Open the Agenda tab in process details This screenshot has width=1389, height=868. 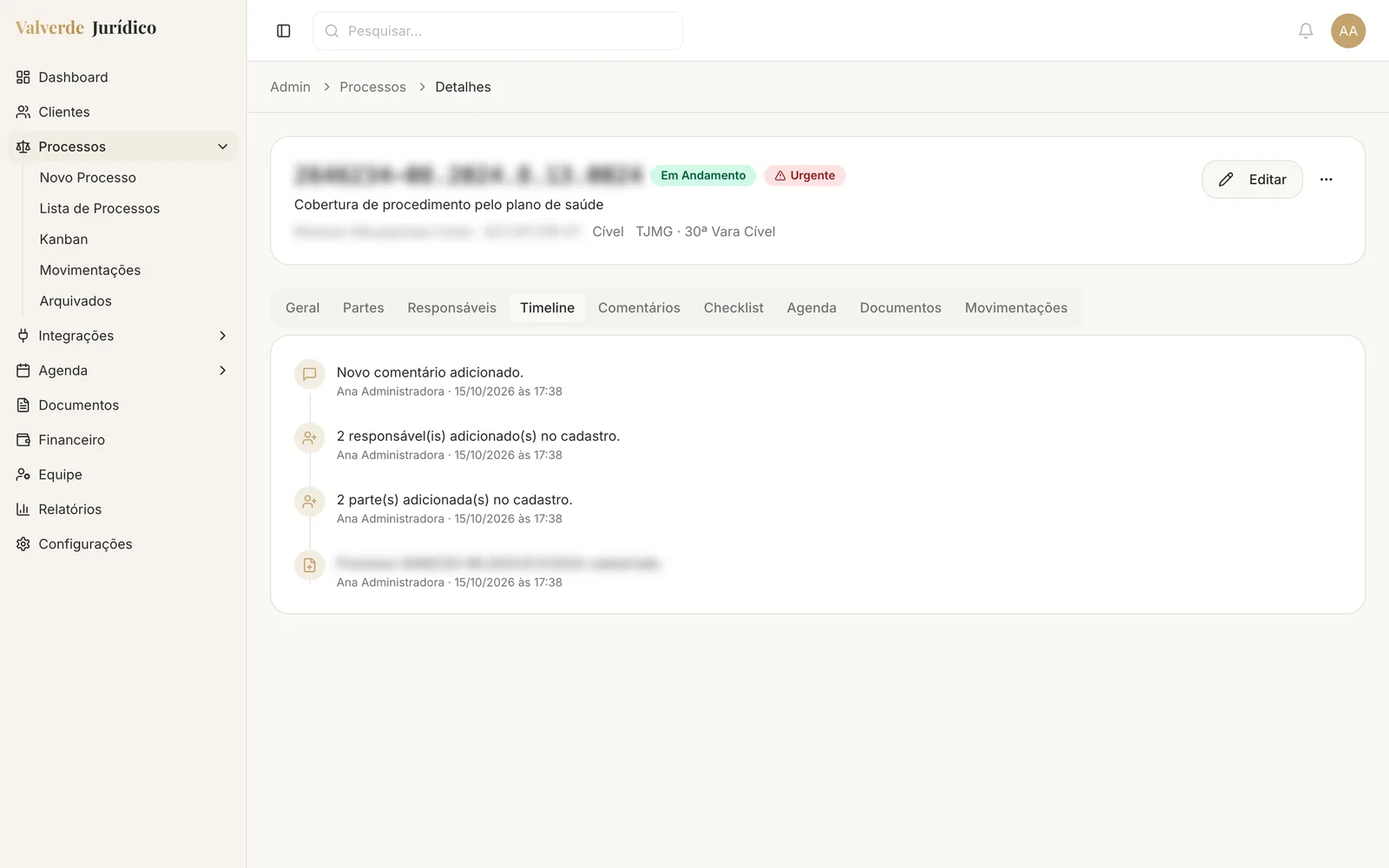812,308
